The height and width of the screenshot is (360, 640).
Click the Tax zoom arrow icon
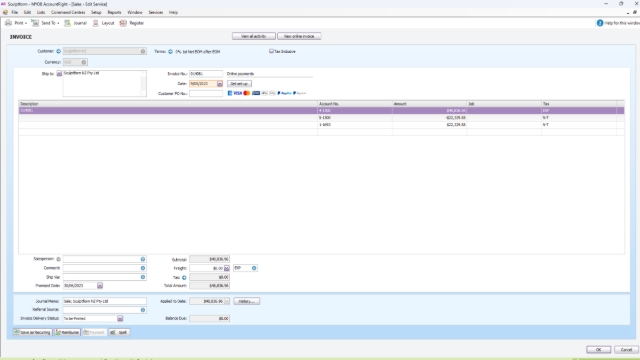tap(184, 278)
